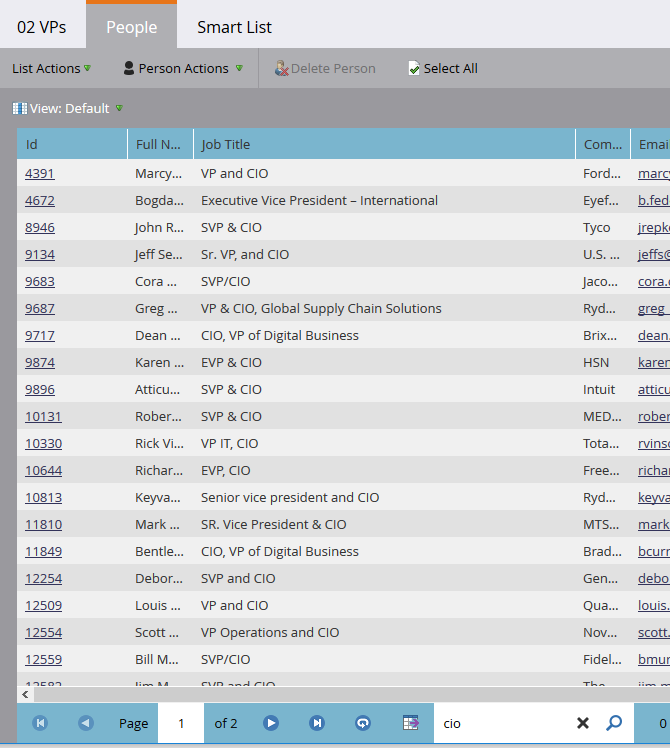This screenshot has width=670, height=748.
Task: Click the Person Actions person icon
Action: 129,68
